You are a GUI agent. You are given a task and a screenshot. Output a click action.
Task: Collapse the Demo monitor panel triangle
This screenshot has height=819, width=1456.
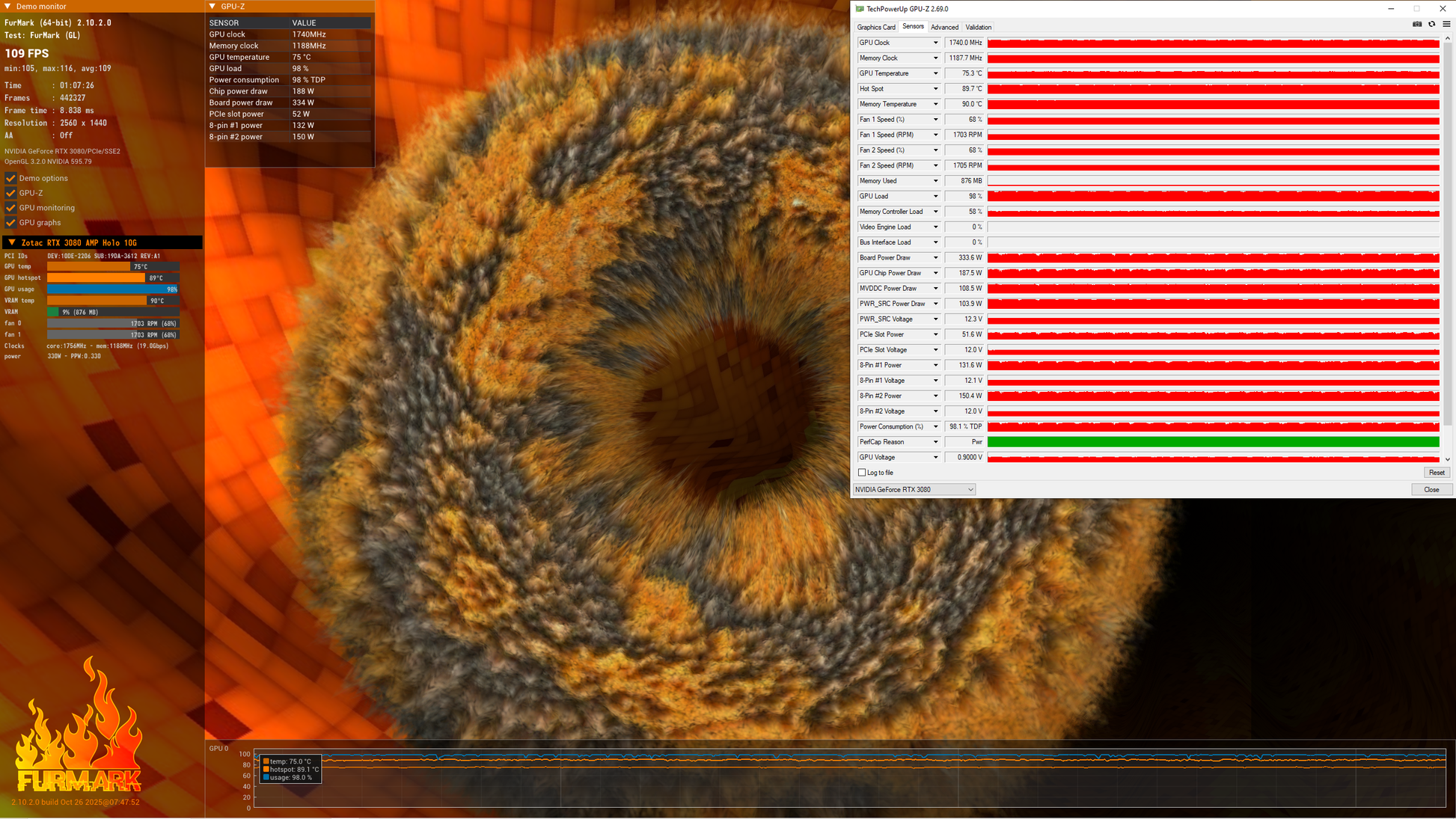(7, 6)
